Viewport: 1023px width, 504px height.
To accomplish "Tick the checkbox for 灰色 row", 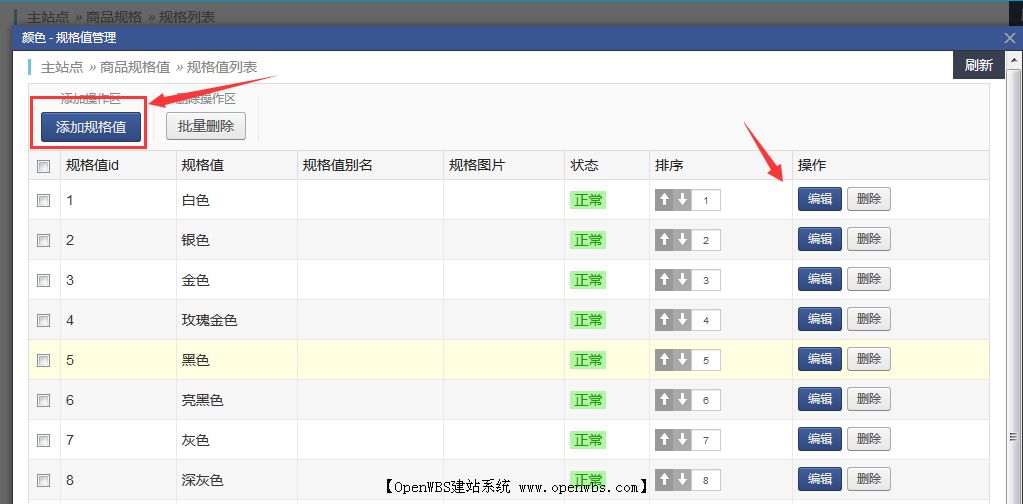I will (43, 440).
